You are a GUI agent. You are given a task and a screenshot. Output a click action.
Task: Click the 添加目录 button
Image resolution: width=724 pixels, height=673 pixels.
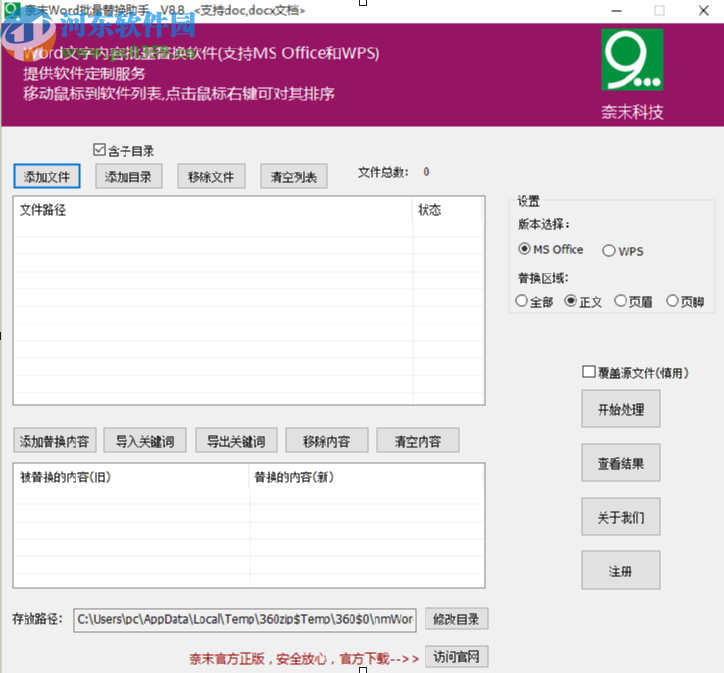(x=128, y=176)
